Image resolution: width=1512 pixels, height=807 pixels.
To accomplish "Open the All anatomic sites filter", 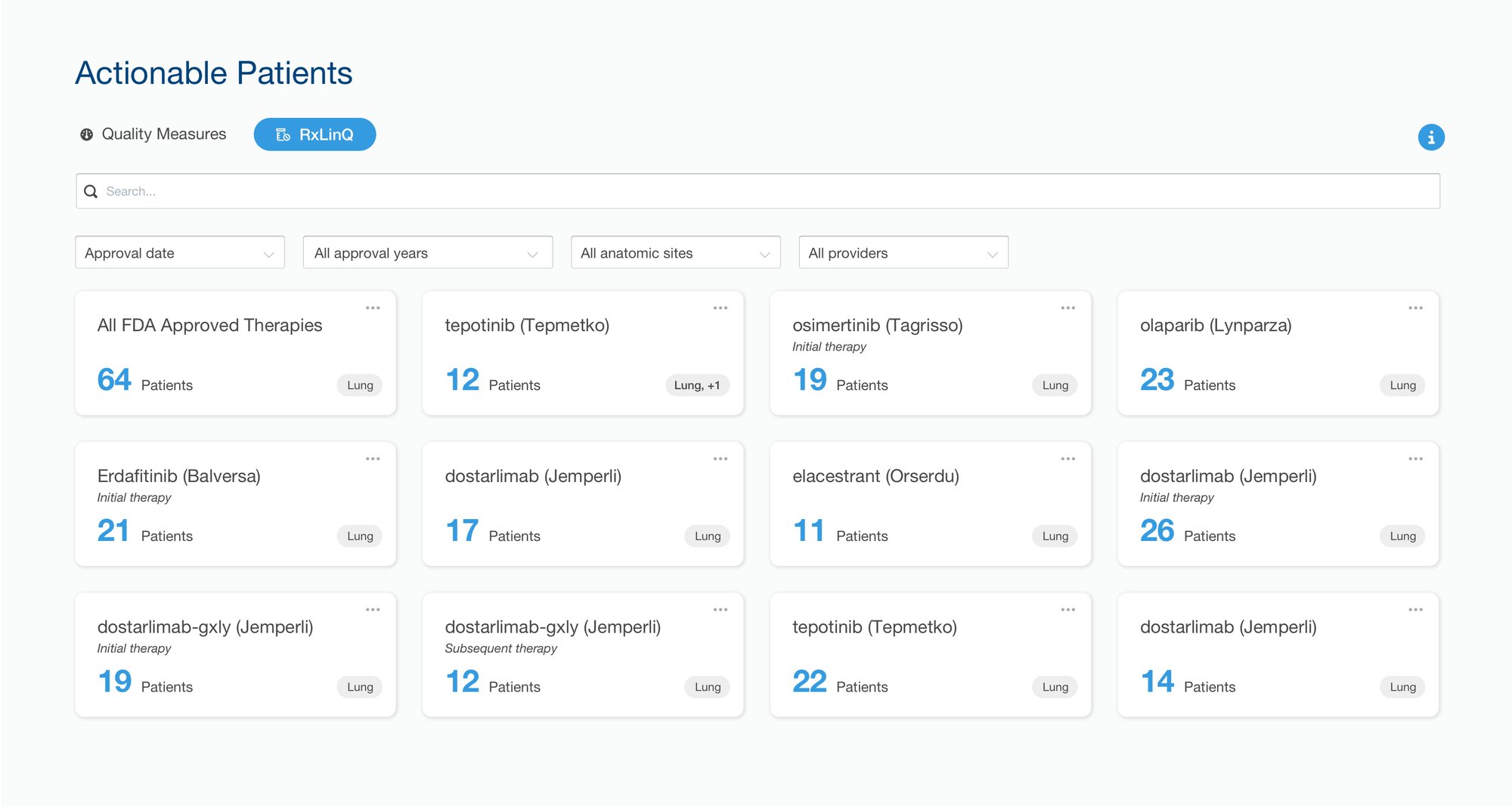I will pos(676,252).
